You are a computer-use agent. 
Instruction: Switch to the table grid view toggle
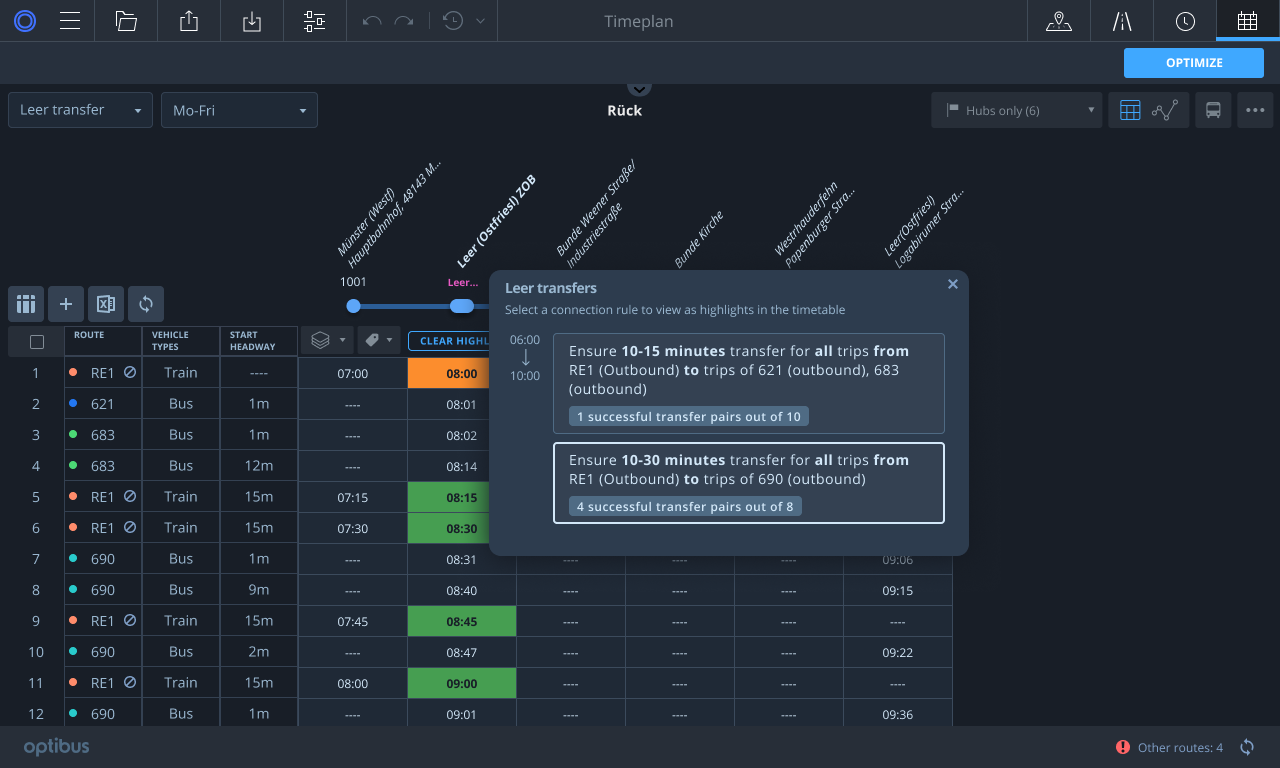[x=1130, y=110]
